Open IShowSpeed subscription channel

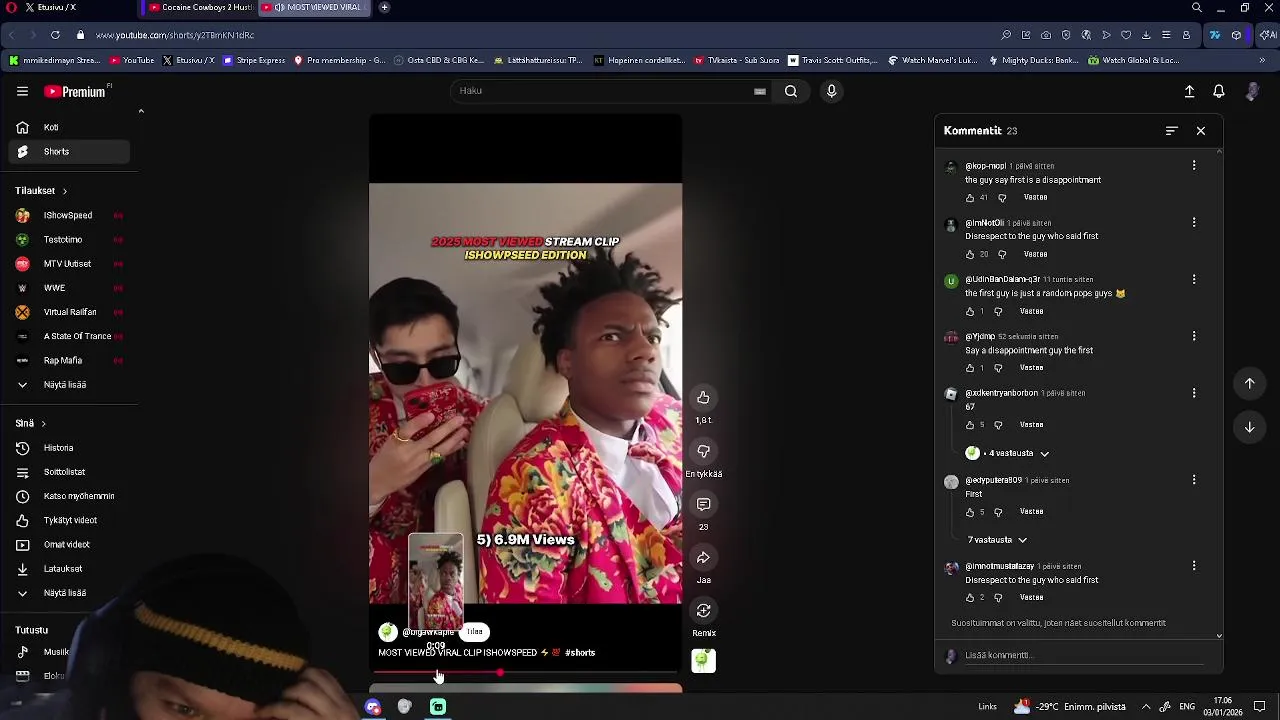tap(69, 216)
